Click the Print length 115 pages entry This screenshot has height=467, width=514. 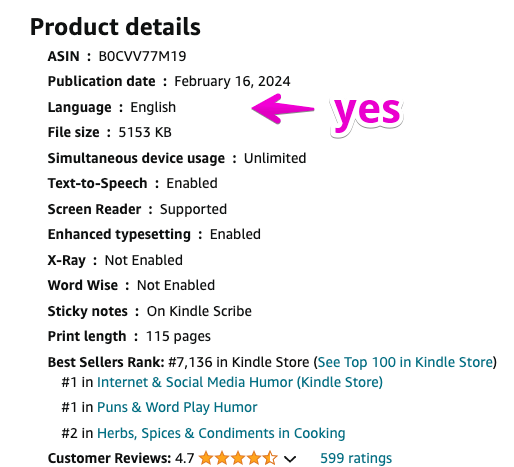click(x=129, y=337)
